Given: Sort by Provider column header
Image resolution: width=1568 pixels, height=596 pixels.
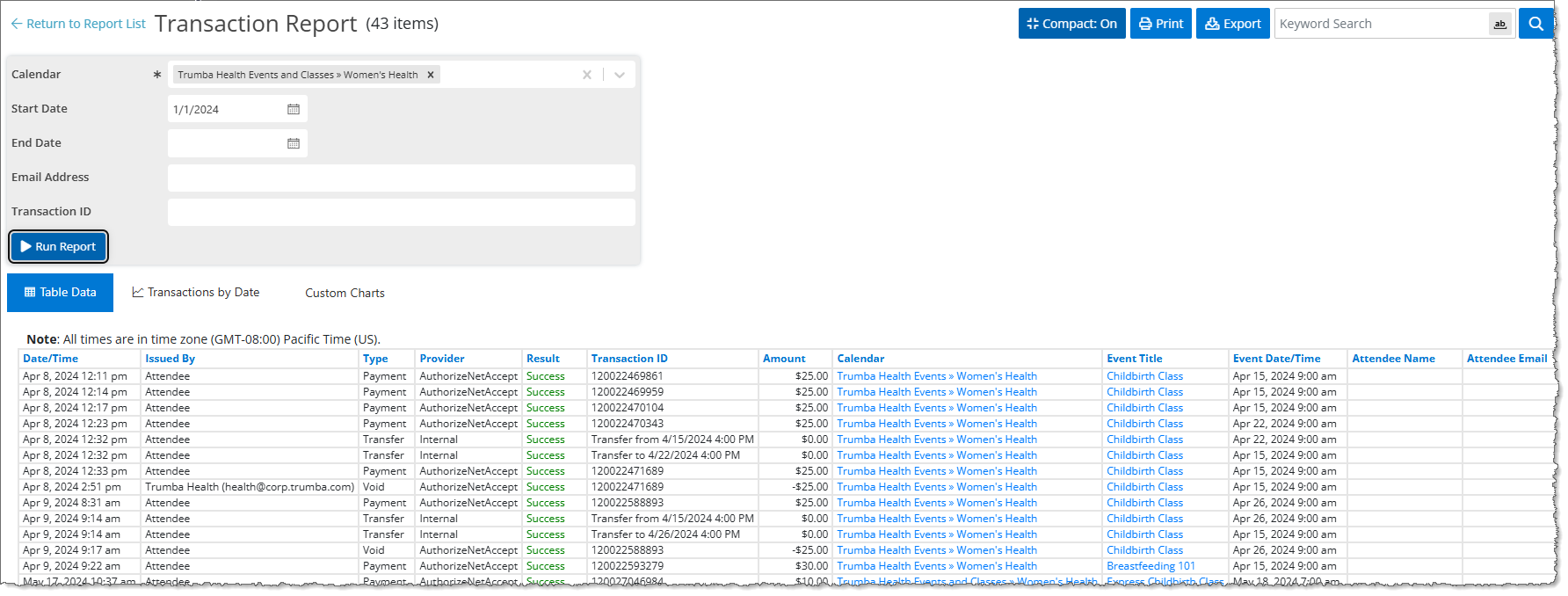Looking at the screenshot, I should [x=442, y=359].
